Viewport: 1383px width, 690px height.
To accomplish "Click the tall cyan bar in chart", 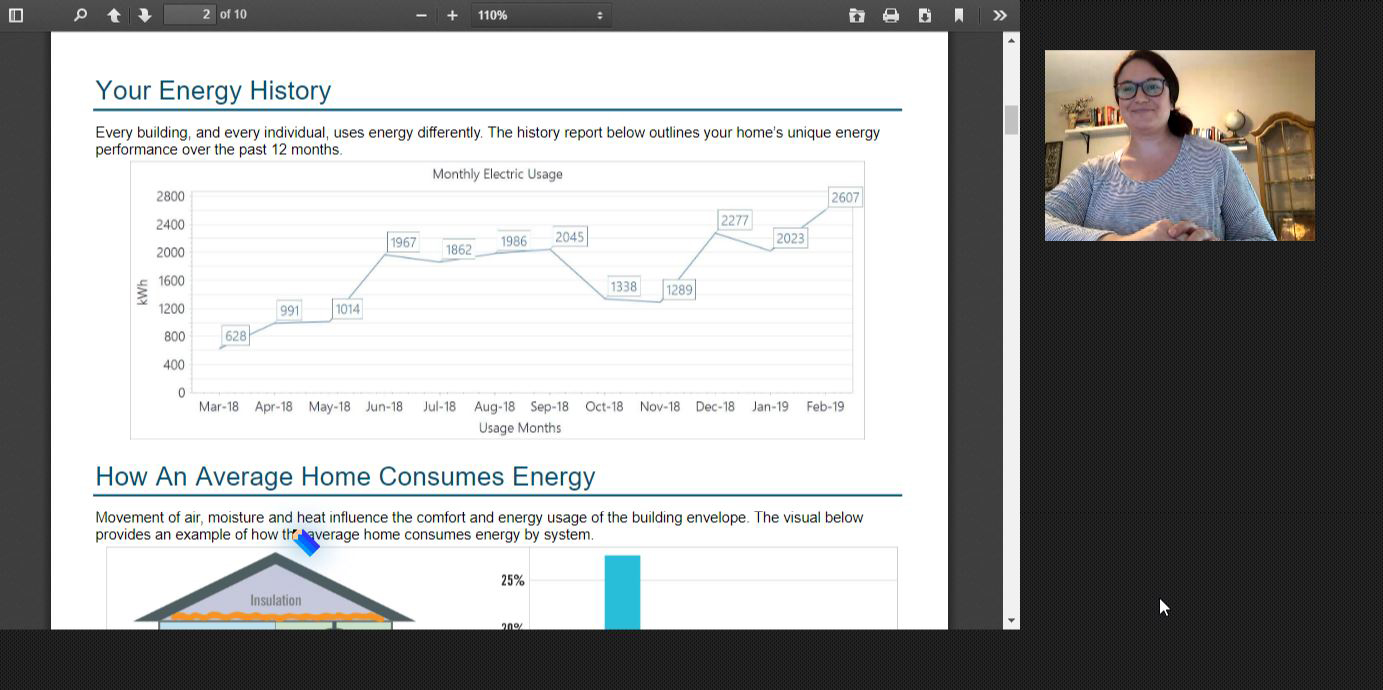I will click(622, 592).
